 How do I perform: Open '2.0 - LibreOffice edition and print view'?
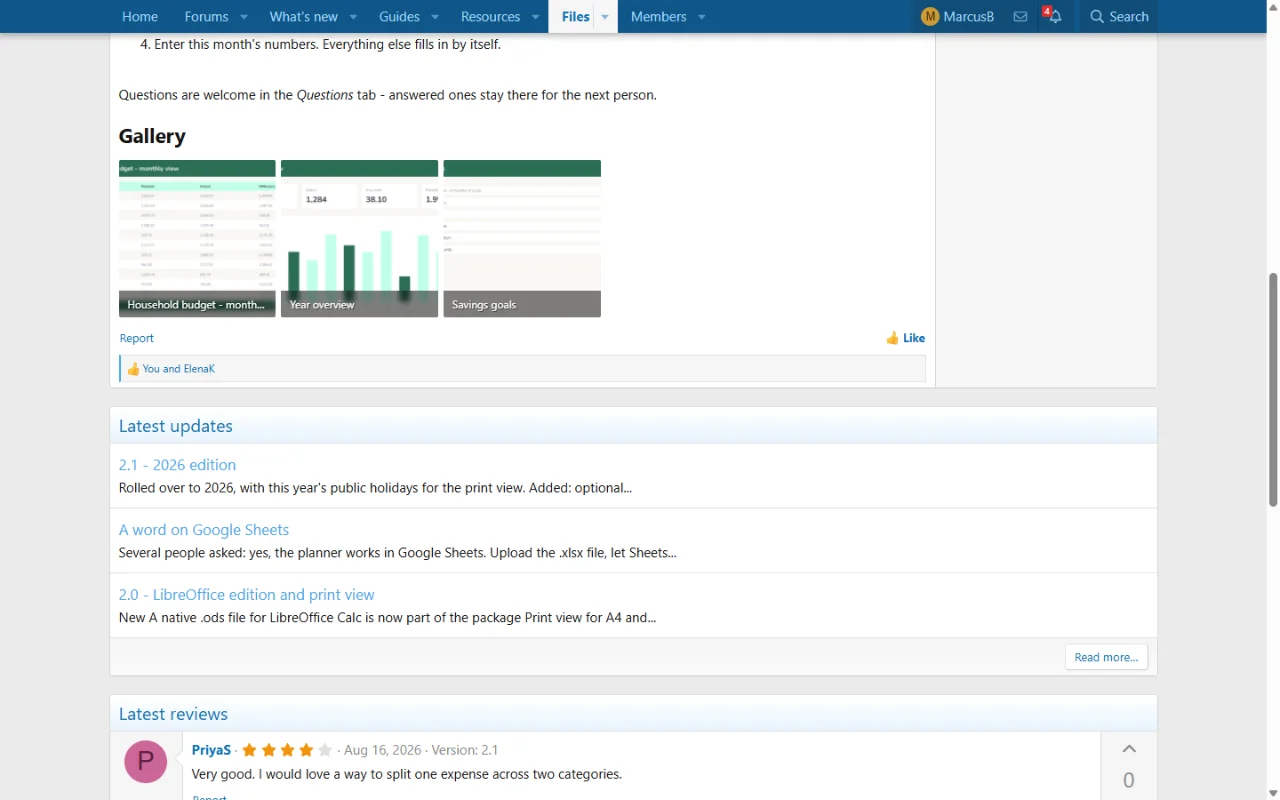coord(247,595)
